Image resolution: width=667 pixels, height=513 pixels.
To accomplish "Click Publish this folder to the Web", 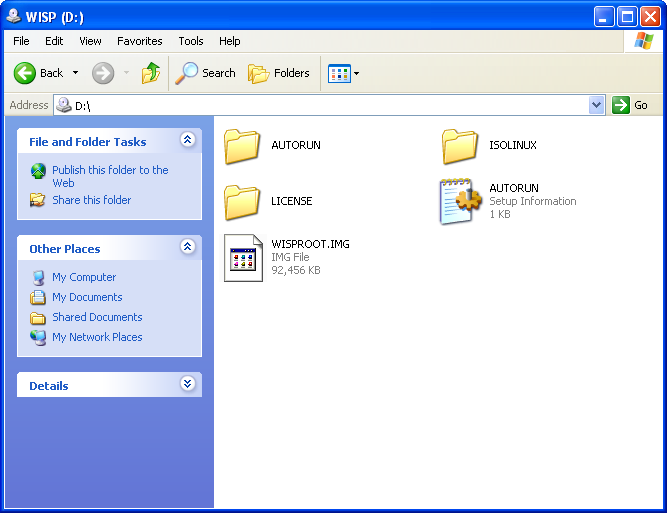I will [110, 176].
